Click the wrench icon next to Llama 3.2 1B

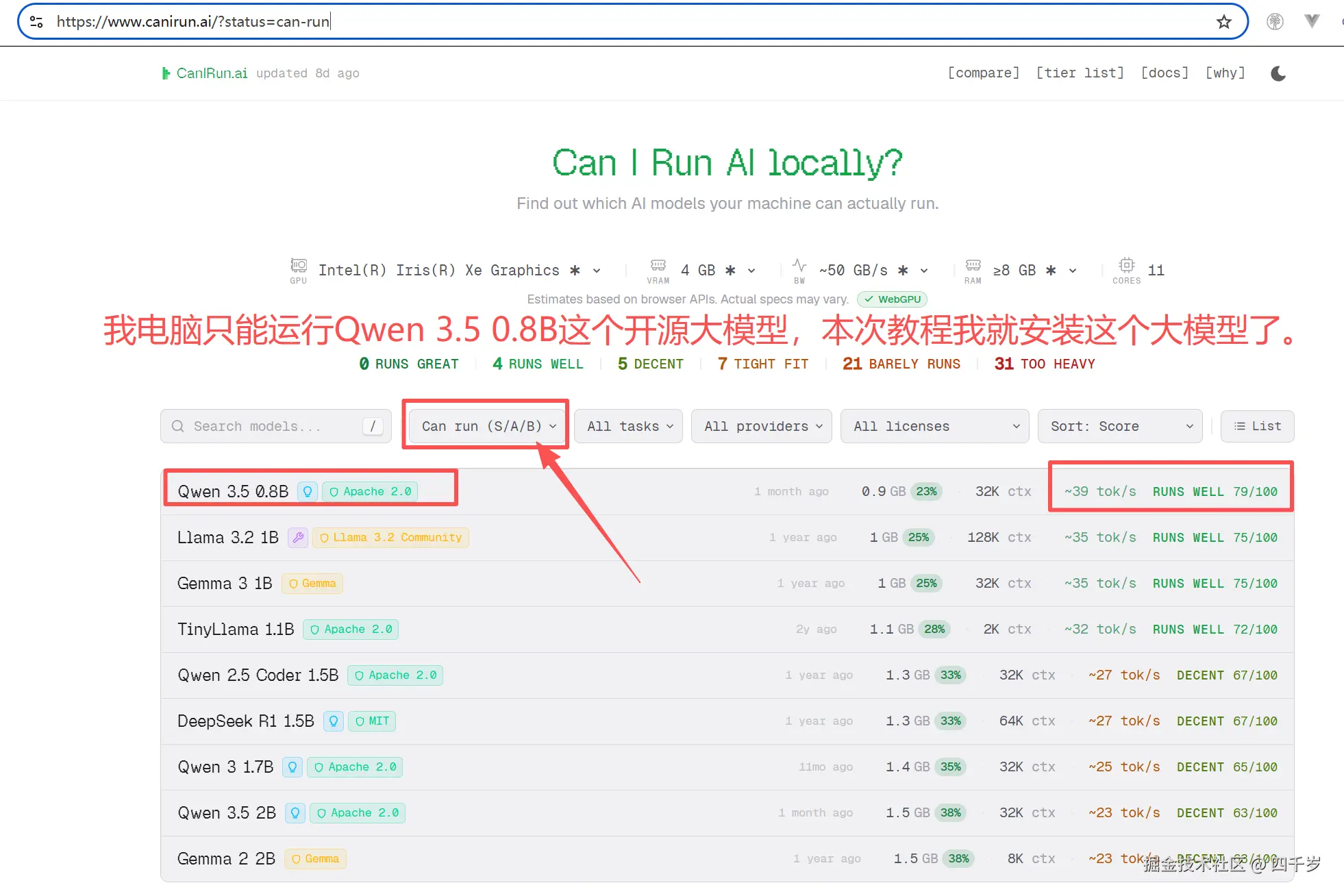(x=298, y=538)
